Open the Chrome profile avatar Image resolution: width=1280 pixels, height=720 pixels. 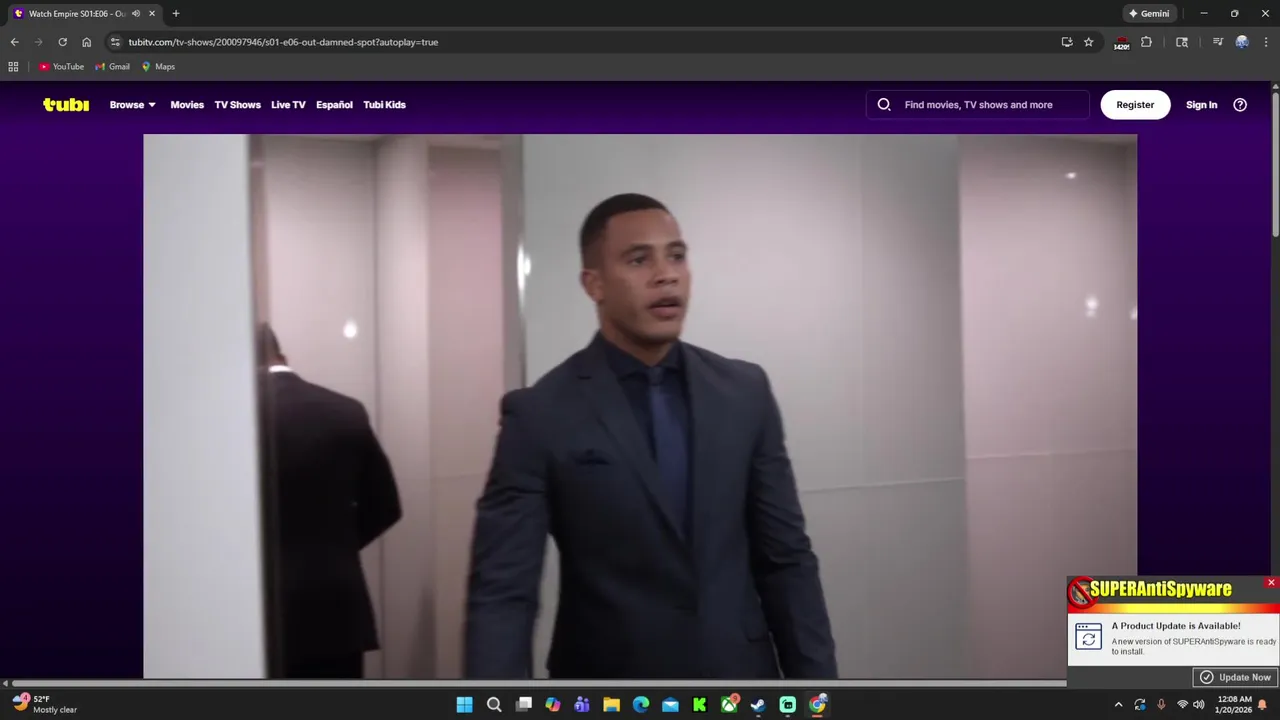coord(1242,42)
